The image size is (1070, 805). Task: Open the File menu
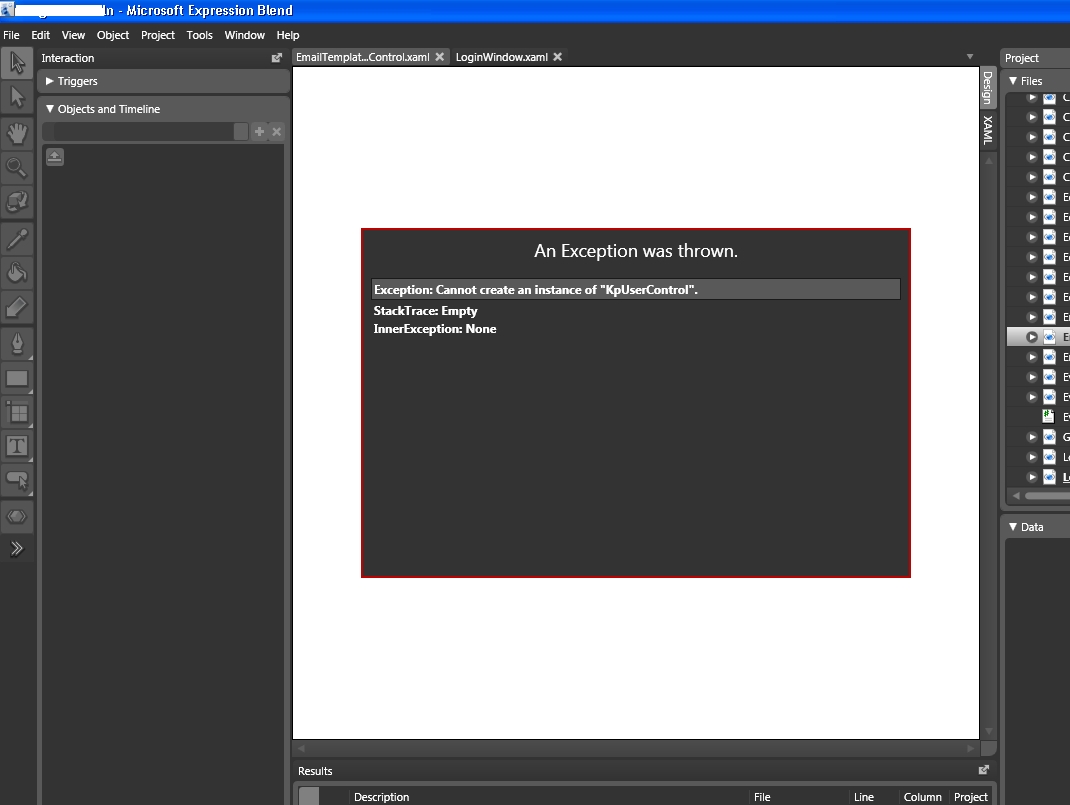(12, 35)
